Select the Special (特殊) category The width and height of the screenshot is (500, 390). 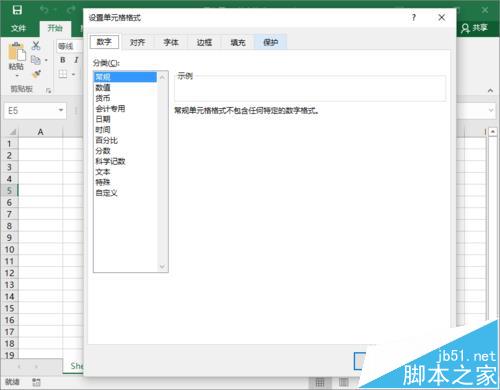(x=125, y=182)
